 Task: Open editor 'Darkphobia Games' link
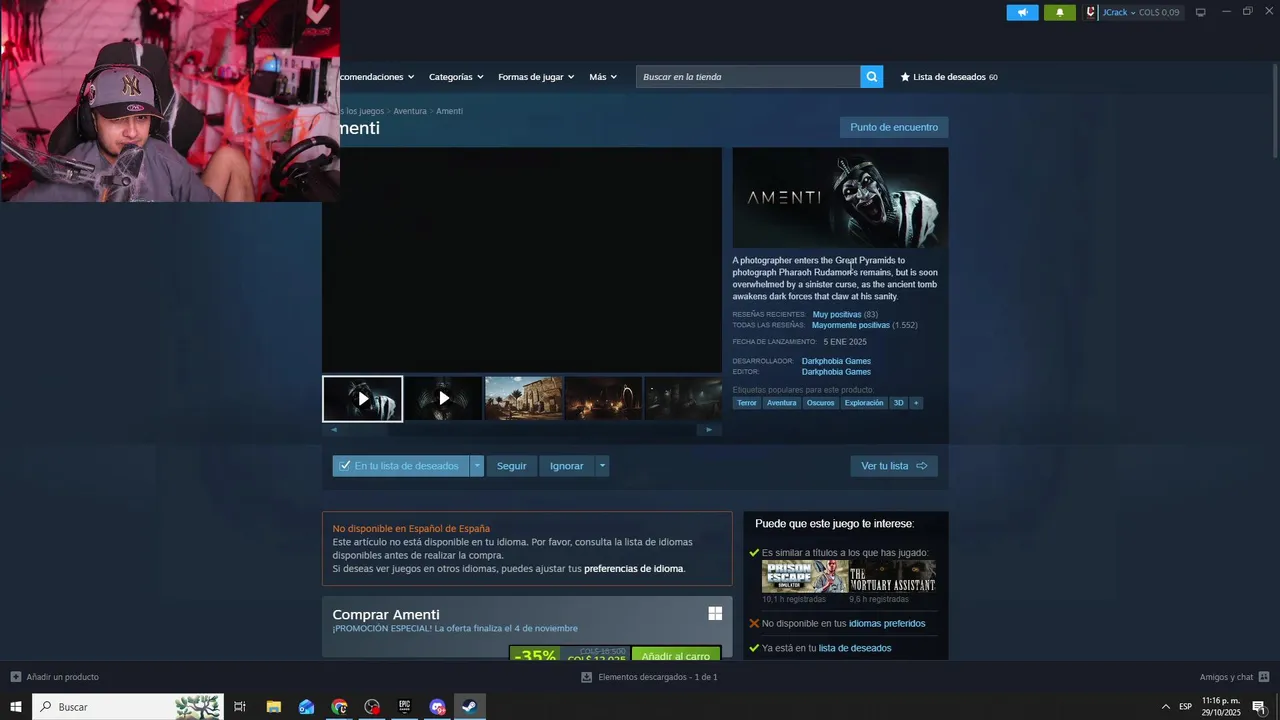pyautogui.click(x=836, y=372)
